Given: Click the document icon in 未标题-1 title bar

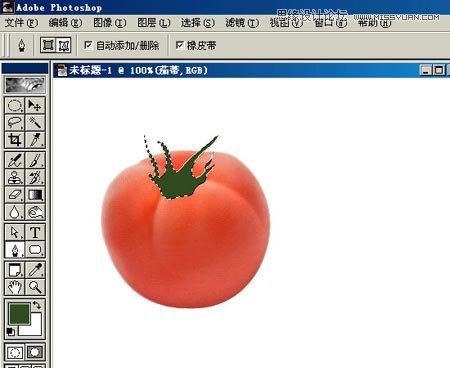Looking at the screenshot, I should coord(61,70).
